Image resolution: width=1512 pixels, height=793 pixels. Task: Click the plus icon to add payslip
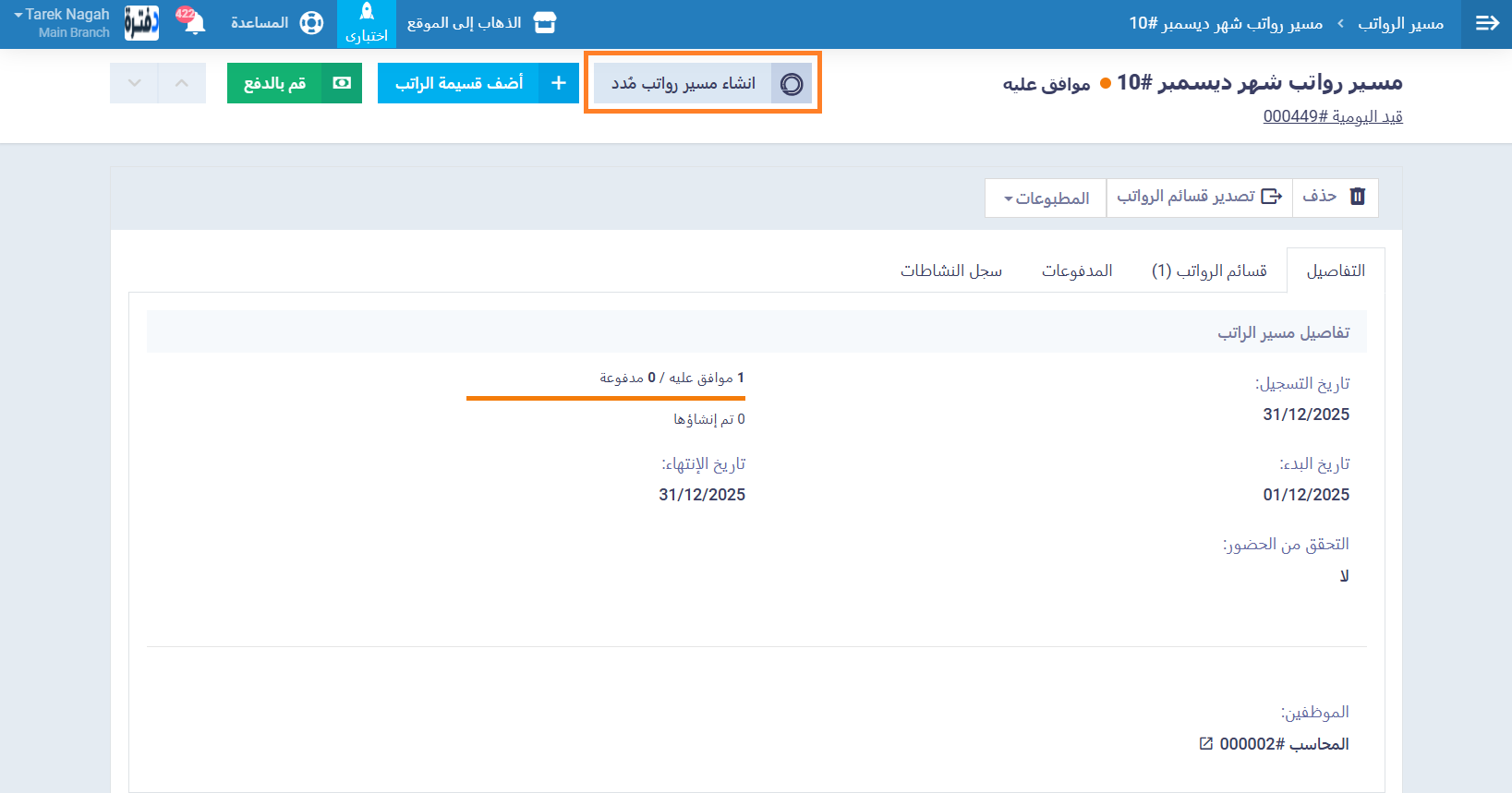click(558, 83)
